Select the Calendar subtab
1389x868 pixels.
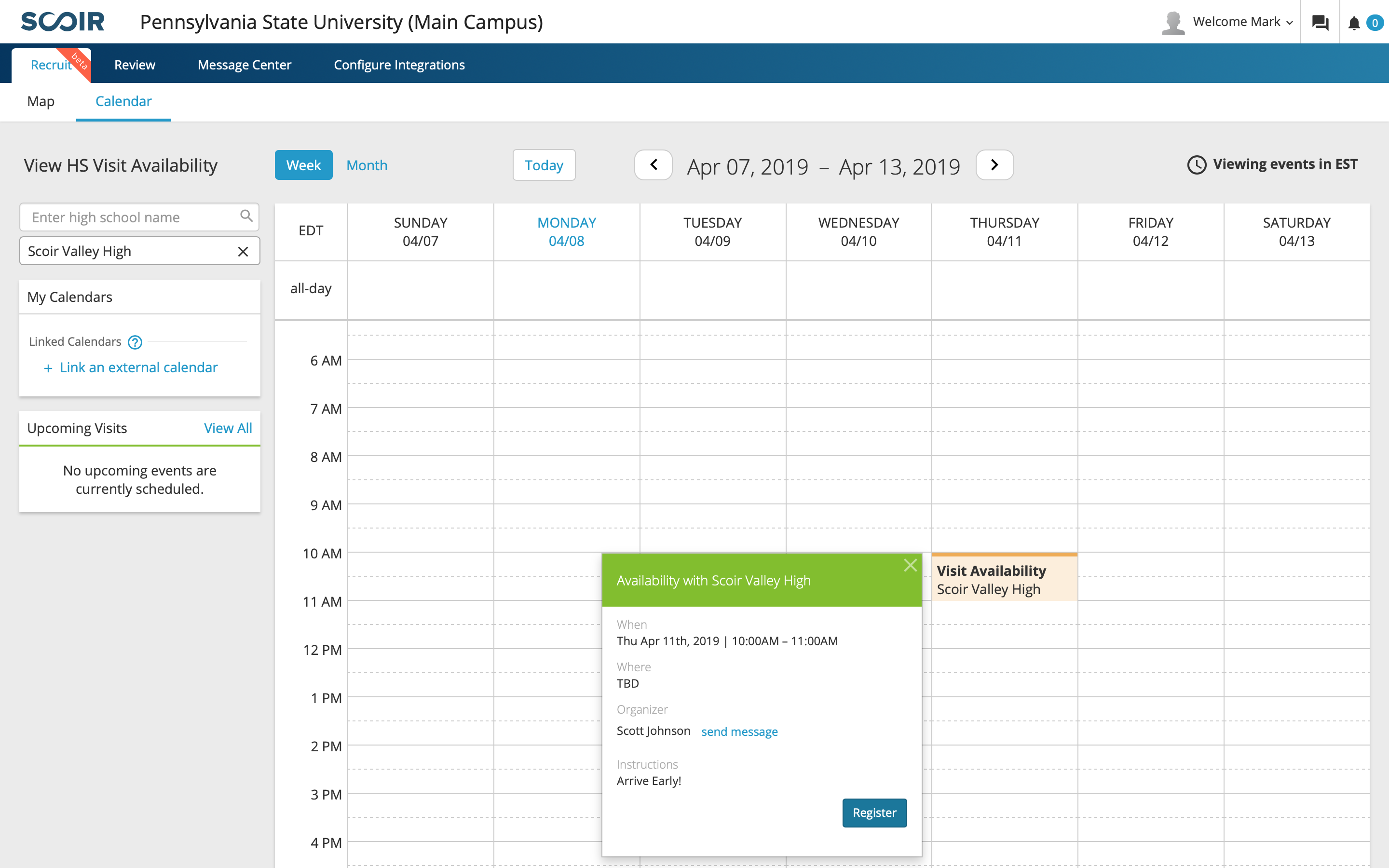(123, 101)
